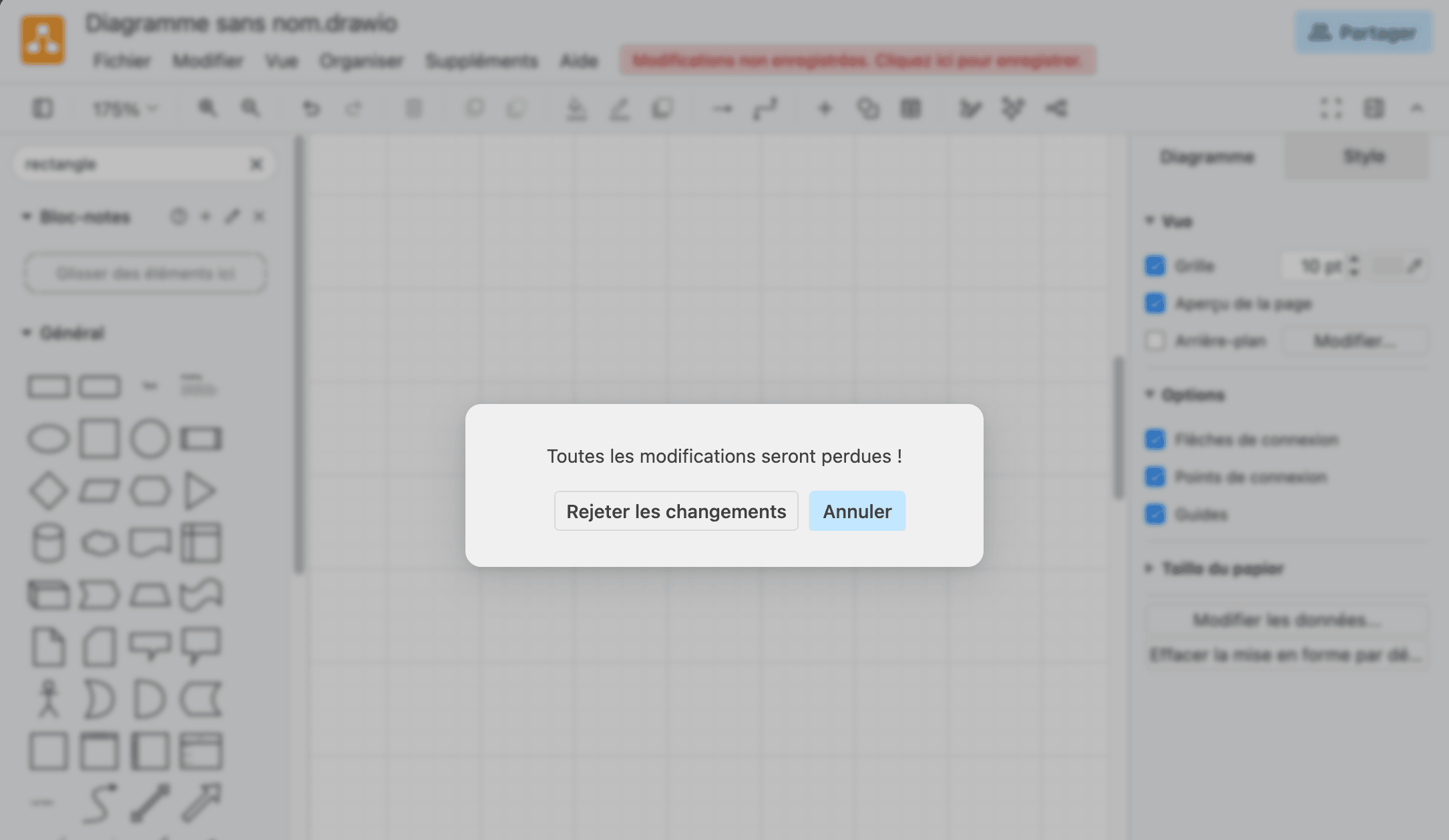Open the Modifier menu
Viewport: 1449px width, 840px height.
tap(208, 61)
